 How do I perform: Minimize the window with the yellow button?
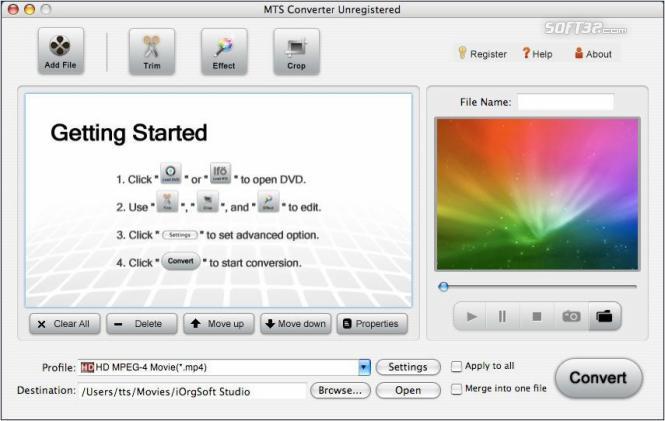29,9
